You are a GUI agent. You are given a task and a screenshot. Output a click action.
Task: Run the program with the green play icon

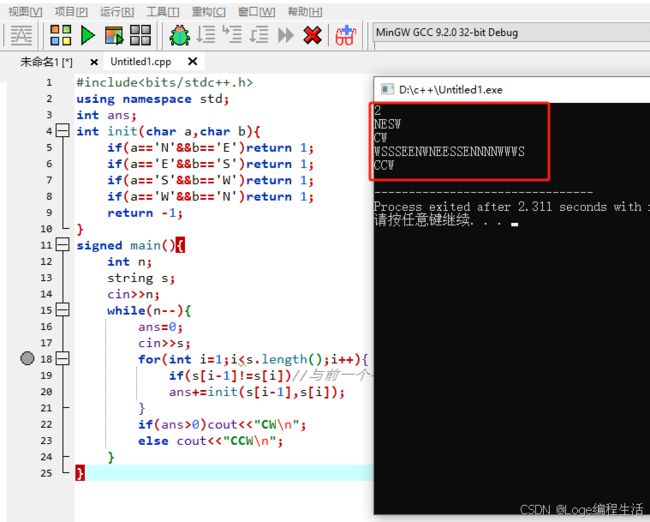pos(87,35)
